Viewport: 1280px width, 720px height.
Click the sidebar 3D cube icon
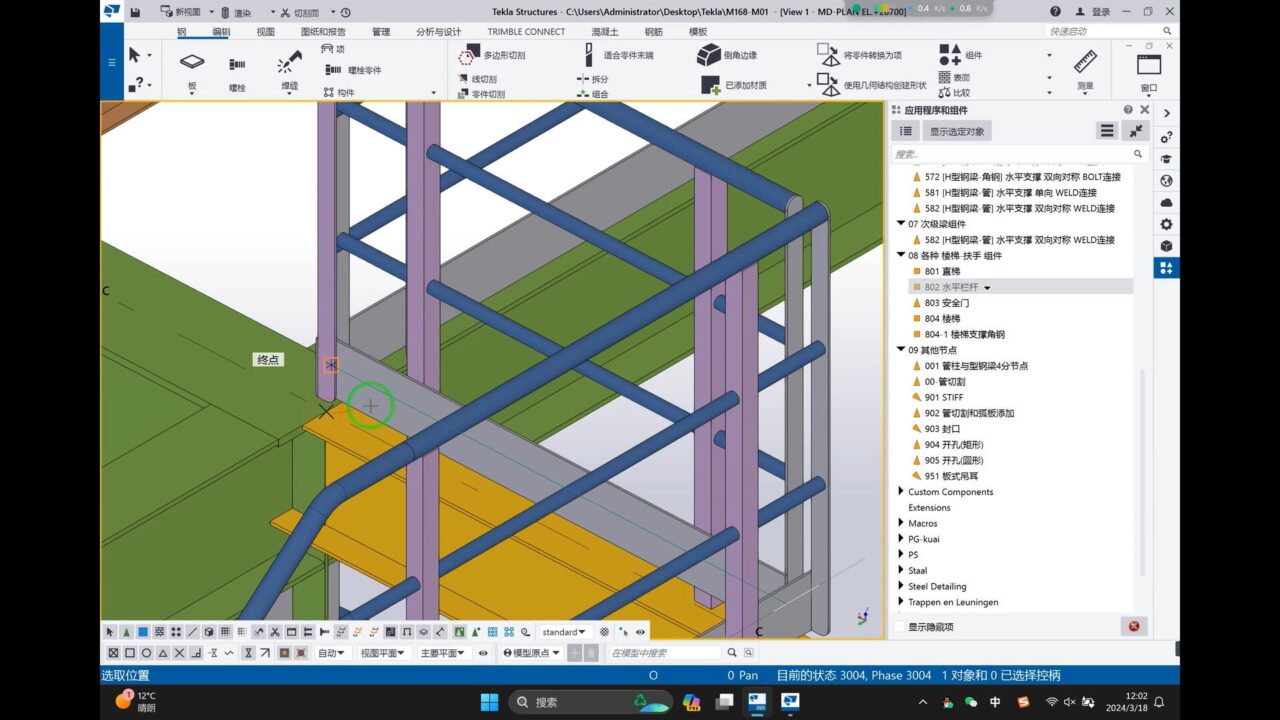(x=1166, y=246)
